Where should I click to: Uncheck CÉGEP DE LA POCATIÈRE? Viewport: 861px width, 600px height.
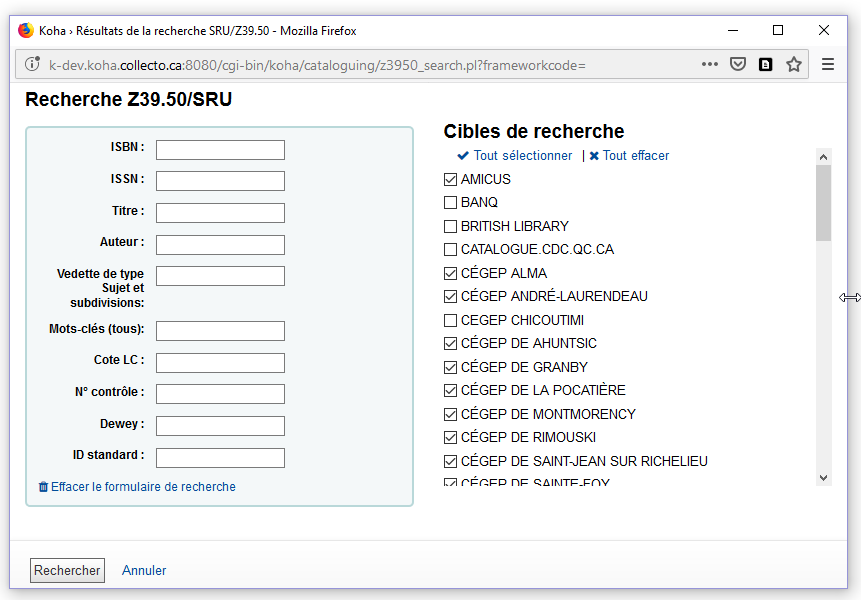450,390
